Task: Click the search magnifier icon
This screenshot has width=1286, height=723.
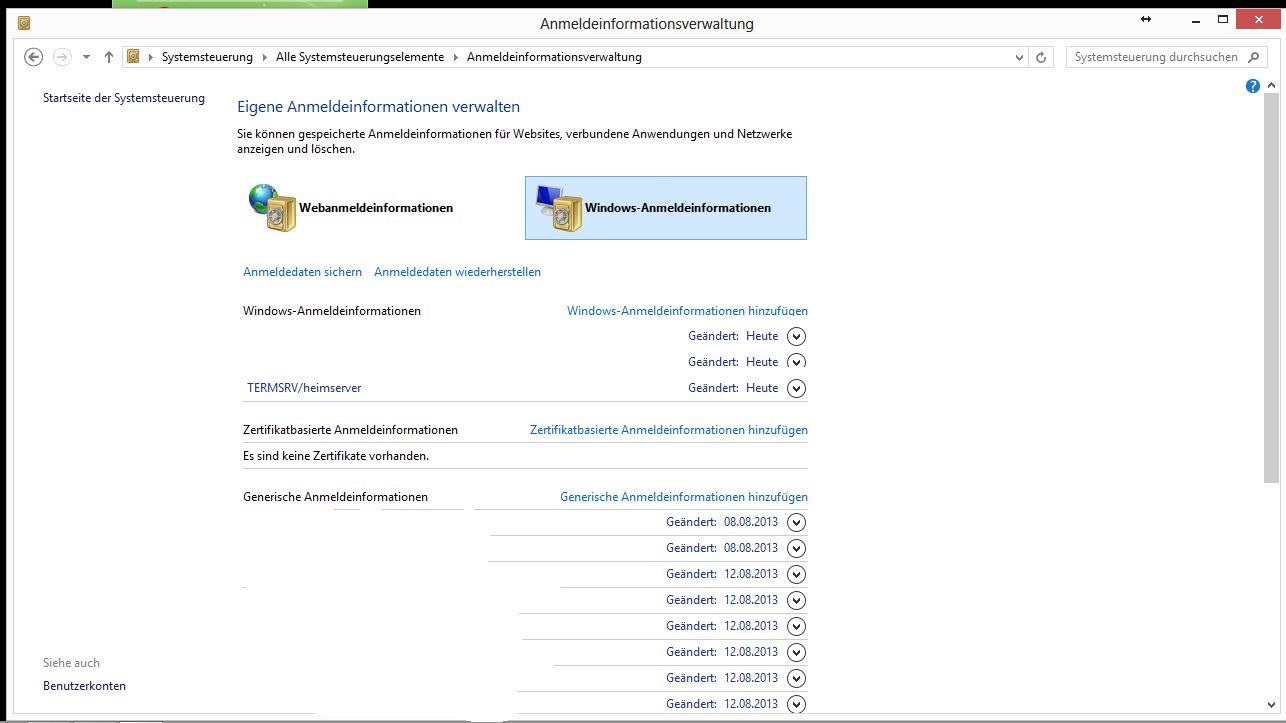Action: [x=1254, y=57]
